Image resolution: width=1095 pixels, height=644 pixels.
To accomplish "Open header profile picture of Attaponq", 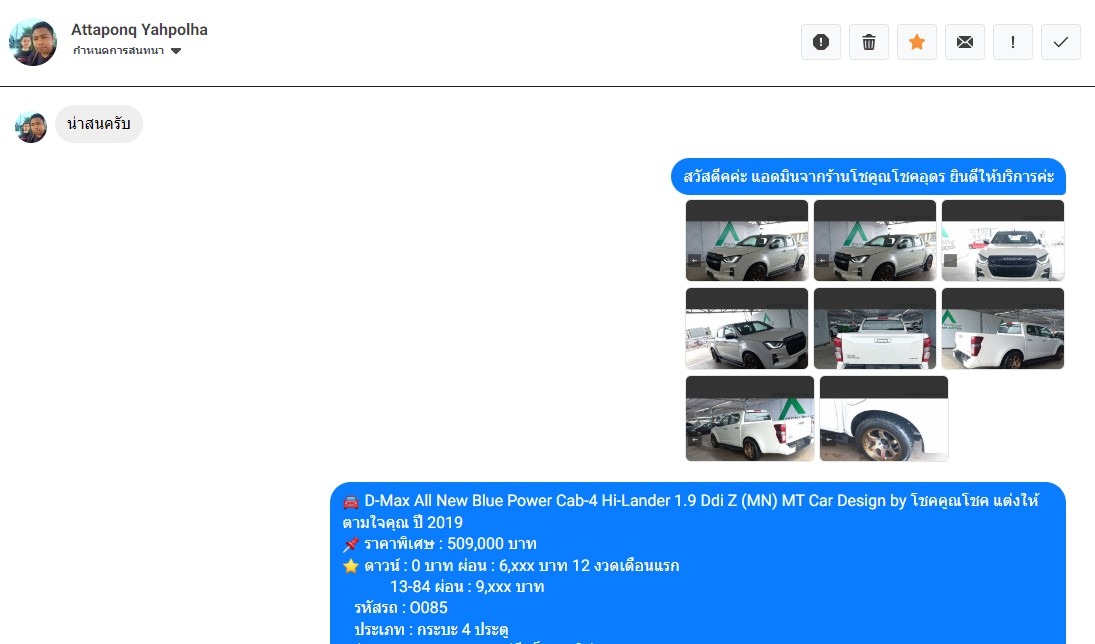I will (33, 42).
